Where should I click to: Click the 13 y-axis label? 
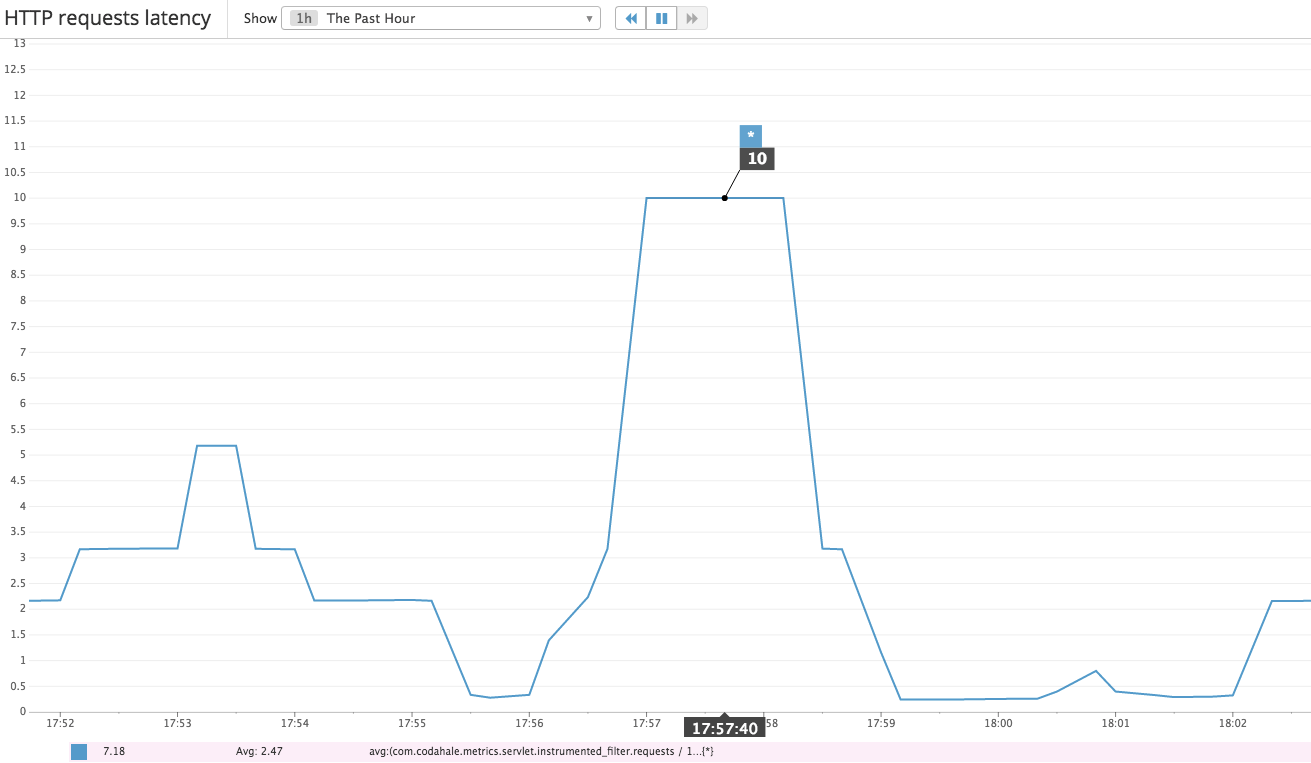(19, 44)
